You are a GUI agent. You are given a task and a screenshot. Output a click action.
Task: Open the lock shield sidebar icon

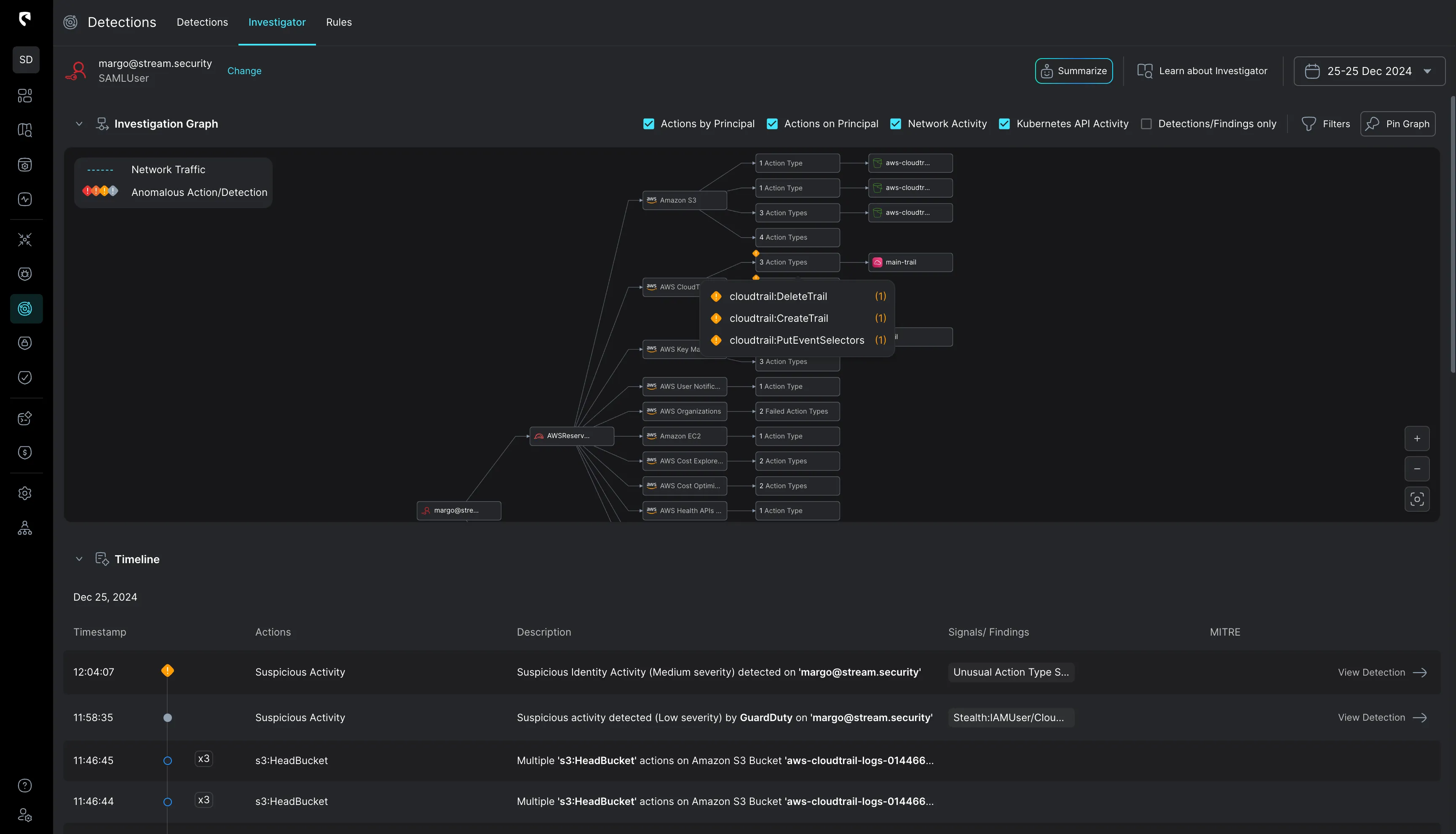[24, 343]
